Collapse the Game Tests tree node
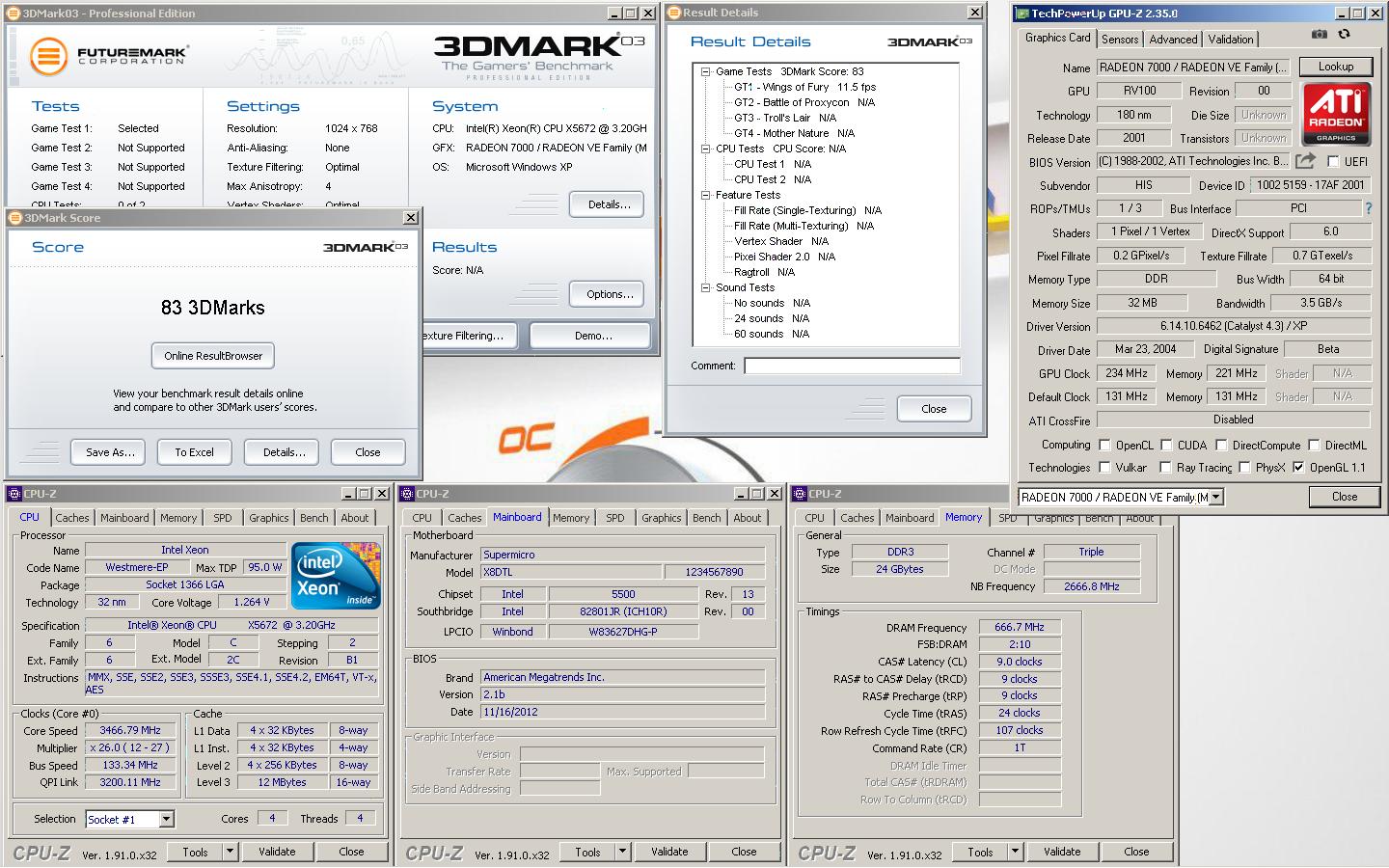The height and width of the screenshot is (868, 1389). (705, 71)
